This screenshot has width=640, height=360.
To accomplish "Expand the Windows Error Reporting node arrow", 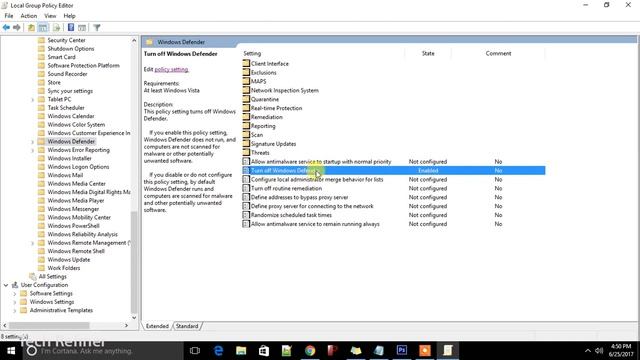I will (x=33, y=150).
